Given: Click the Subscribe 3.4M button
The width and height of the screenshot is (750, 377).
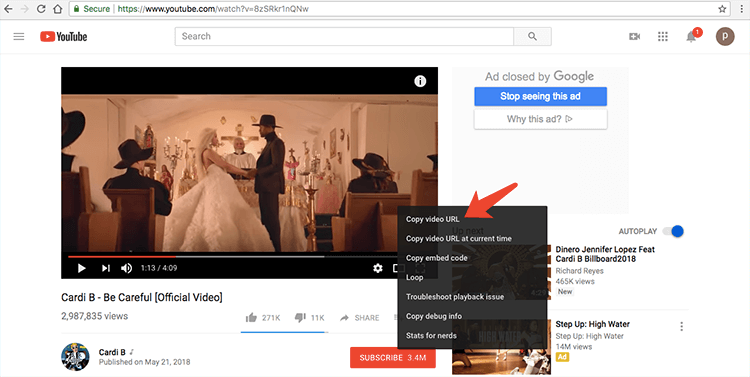Looking at the screenshot, I should 393,357.
